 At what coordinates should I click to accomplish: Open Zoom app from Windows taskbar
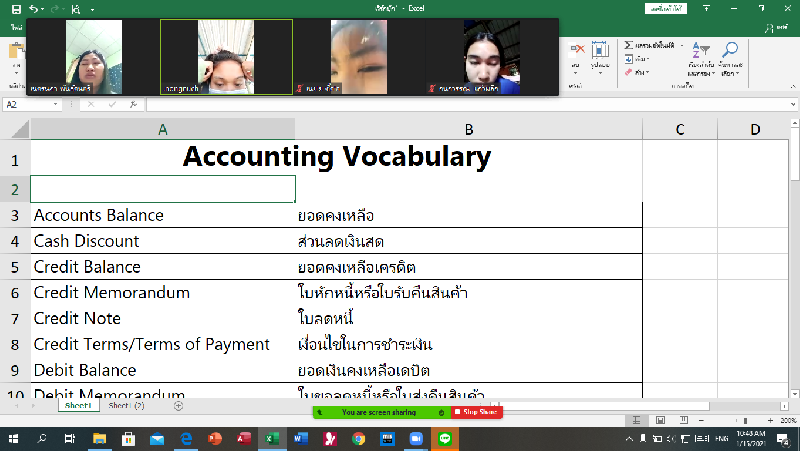[416, 439]
